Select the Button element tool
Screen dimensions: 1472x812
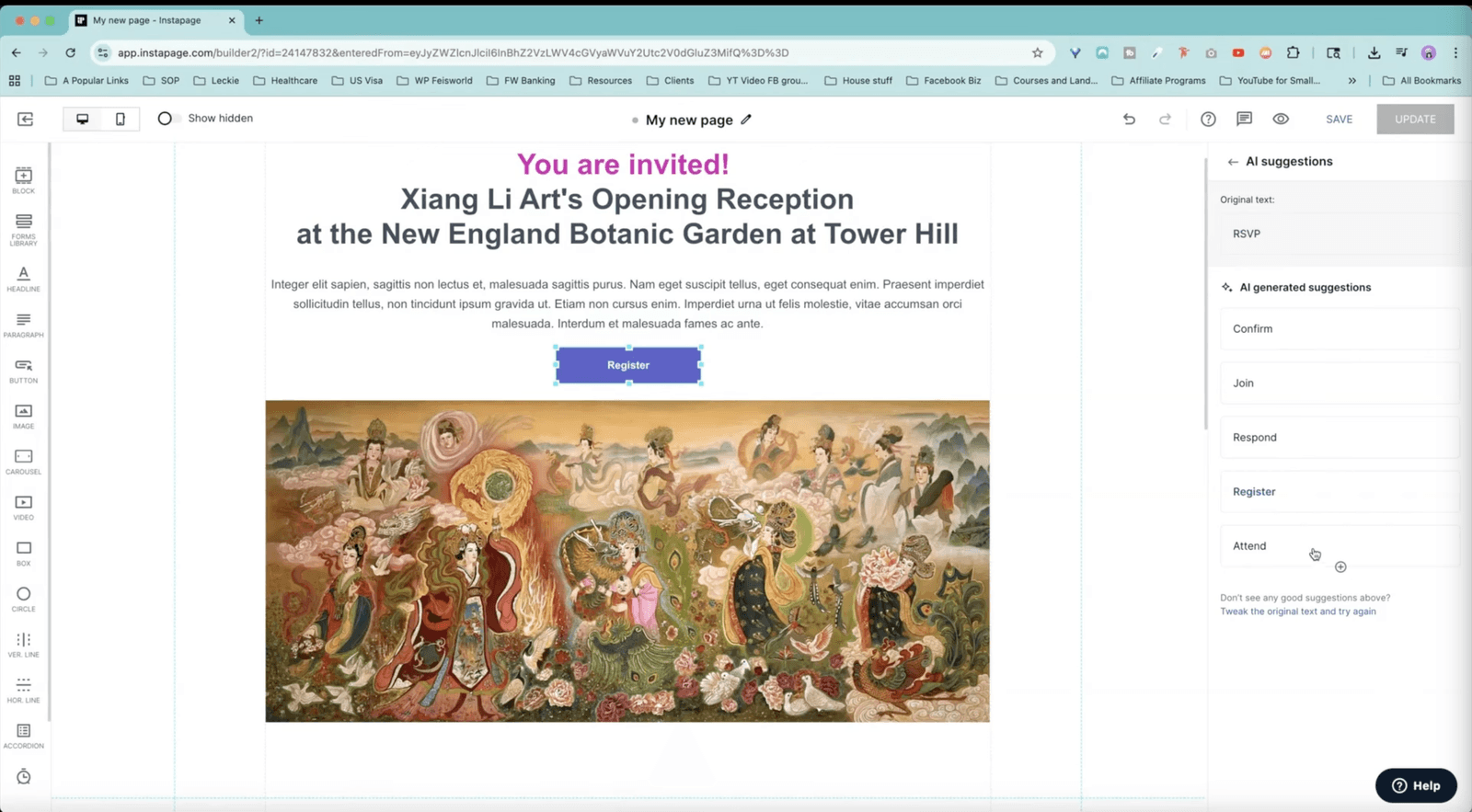[24, 371]
